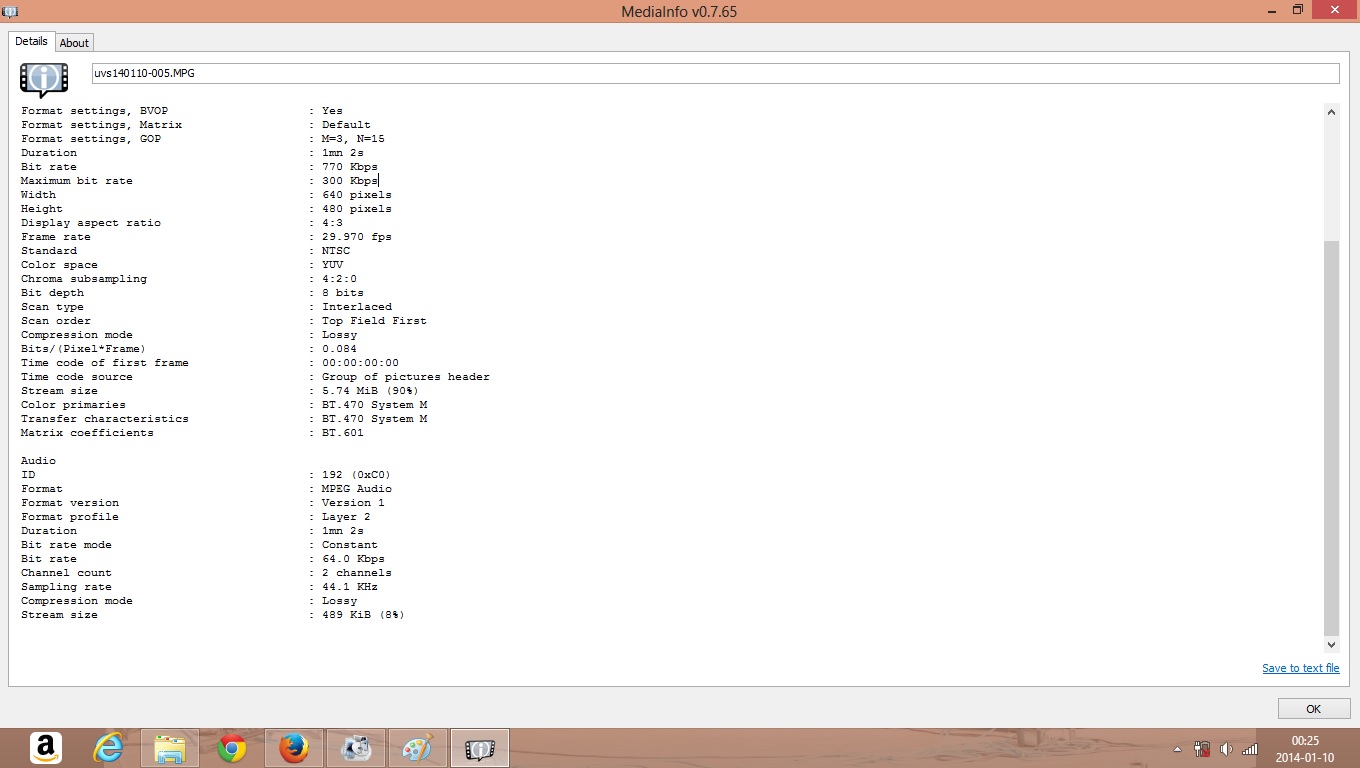Click the GOP value "M=3, N=15"
Screen dimensions: 1360x768
(353, 139)
